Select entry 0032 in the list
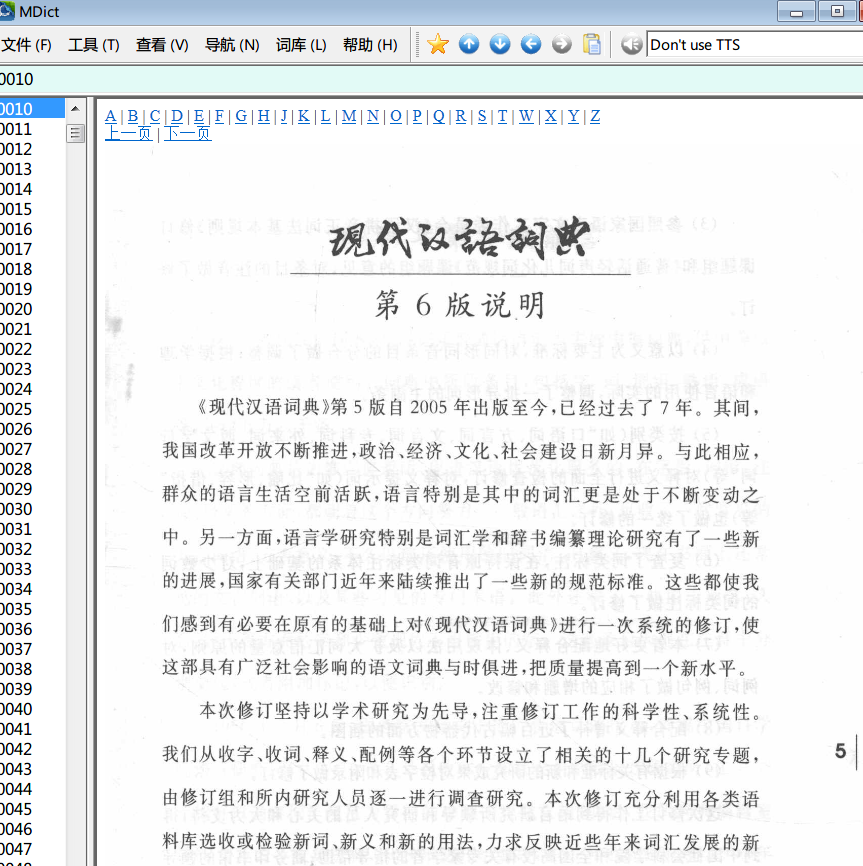Image resolution: width=863 pixels, height=866 pixels. [32, 549]
